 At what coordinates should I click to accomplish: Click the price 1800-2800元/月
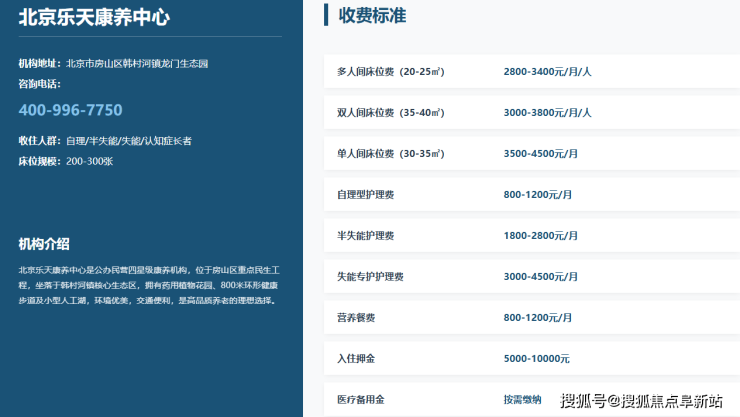pos(541,236)
